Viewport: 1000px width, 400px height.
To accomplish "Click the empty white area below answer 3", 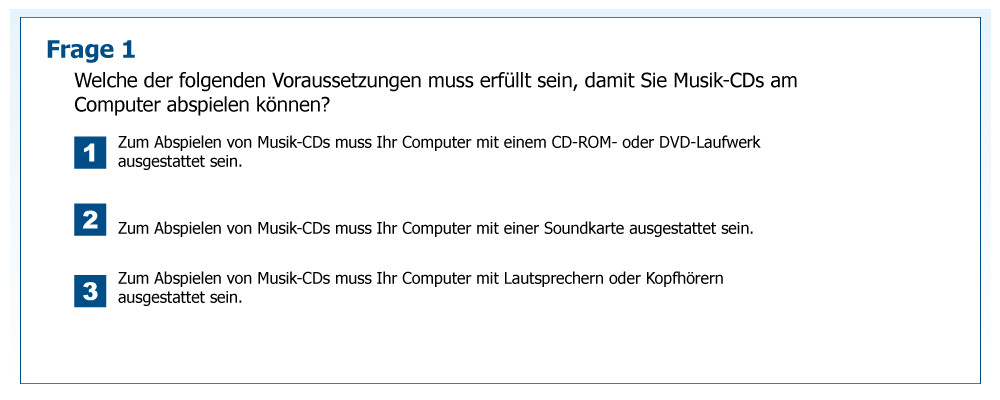I will (500, 345).
